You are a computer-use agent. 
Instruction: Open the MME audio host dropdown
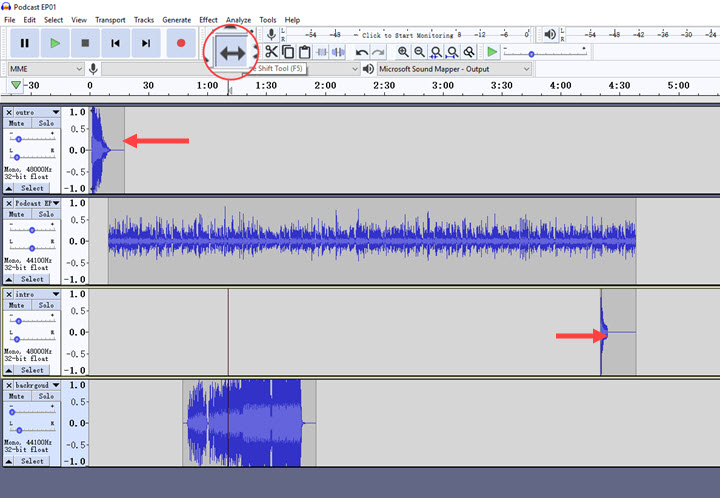tap(44, 69)
